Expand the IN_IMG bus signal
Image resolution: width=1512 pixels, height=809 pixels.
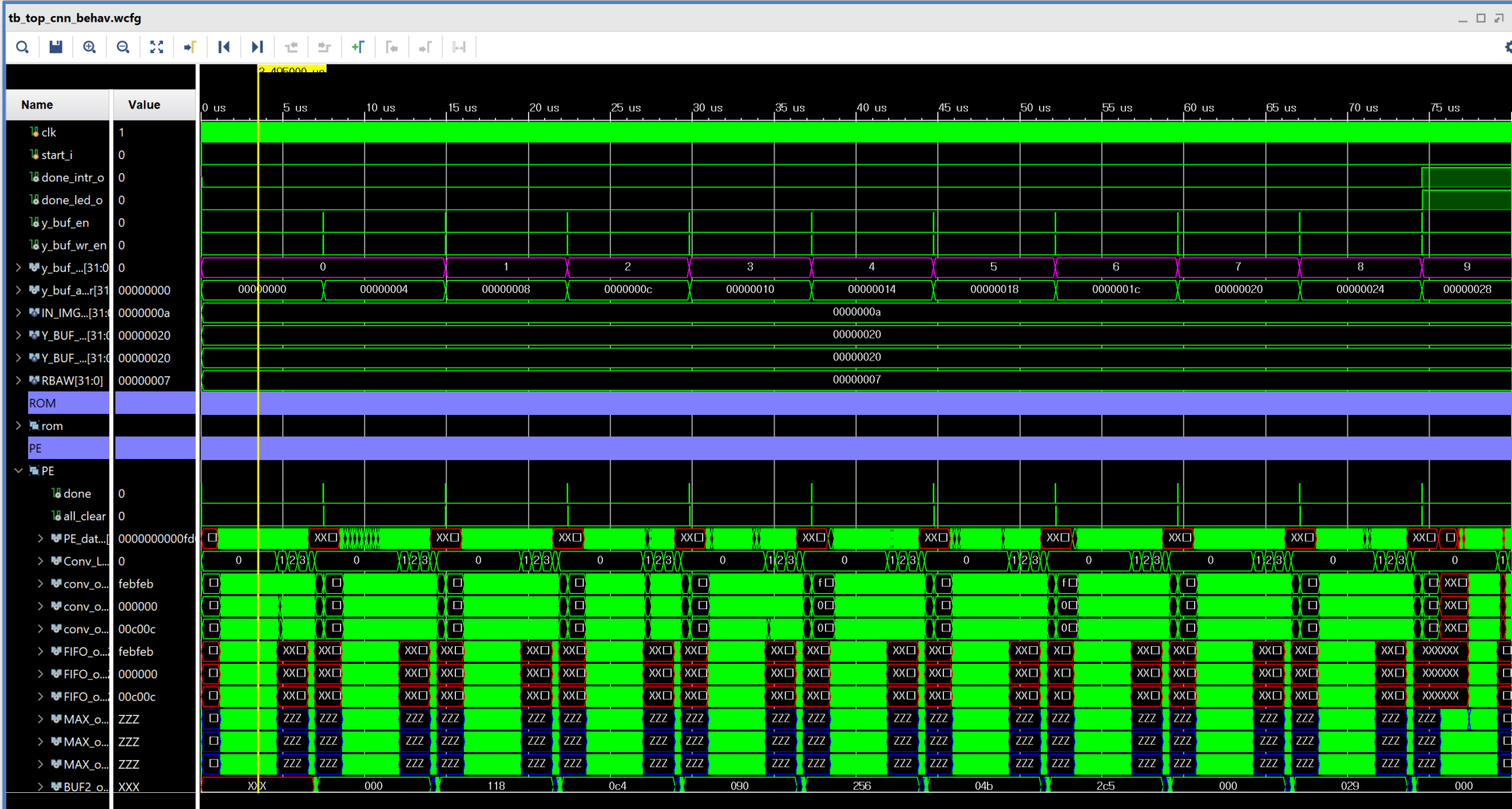(x=18, y=312)
